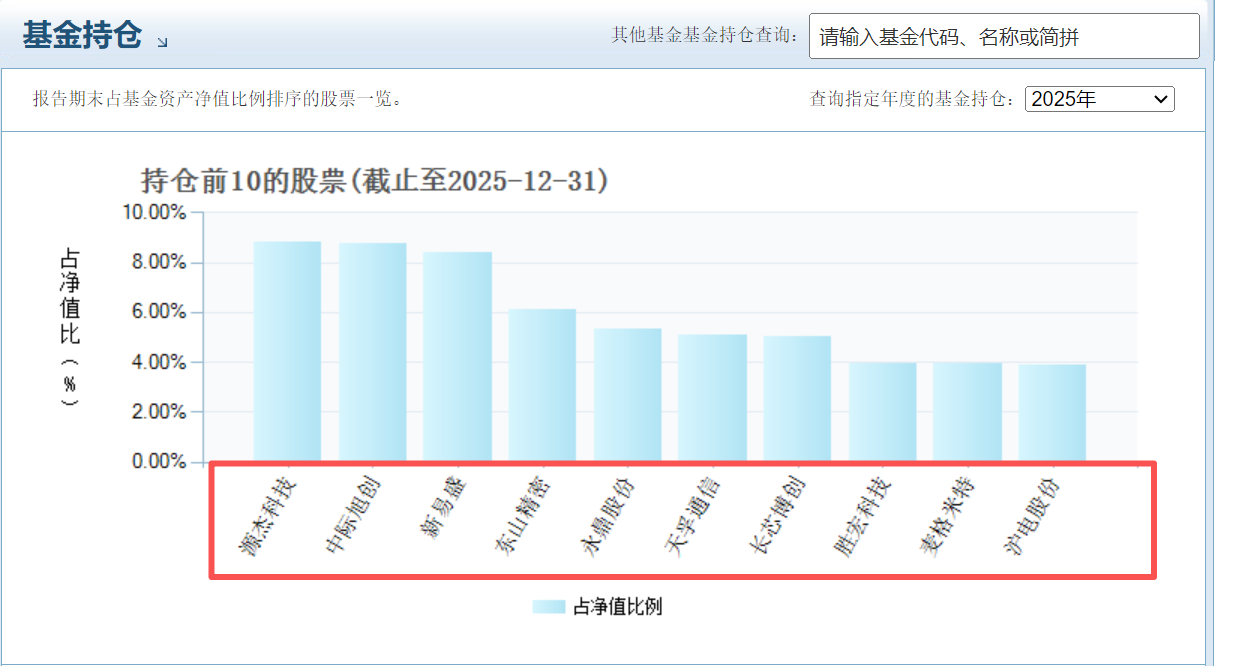Click the 0.00% y-axis tick label
The height and width of the screenshot is (666, 1236).
click(158, 462)
